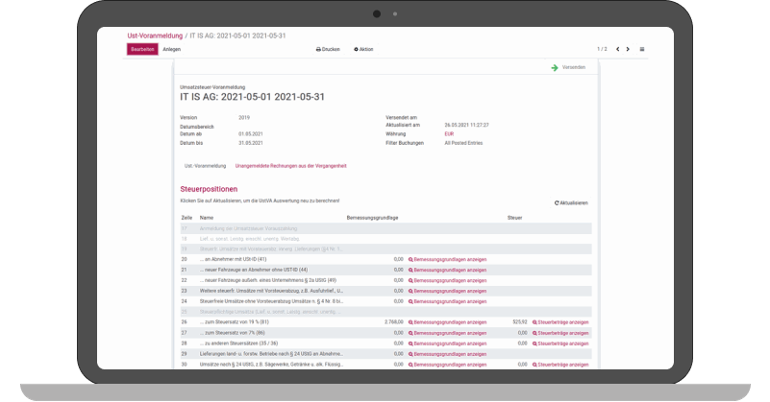Follow the Ust-Voranmeldung breadcrumb link
The width and height of the screenshot is (770, 402).
(150, 35)
